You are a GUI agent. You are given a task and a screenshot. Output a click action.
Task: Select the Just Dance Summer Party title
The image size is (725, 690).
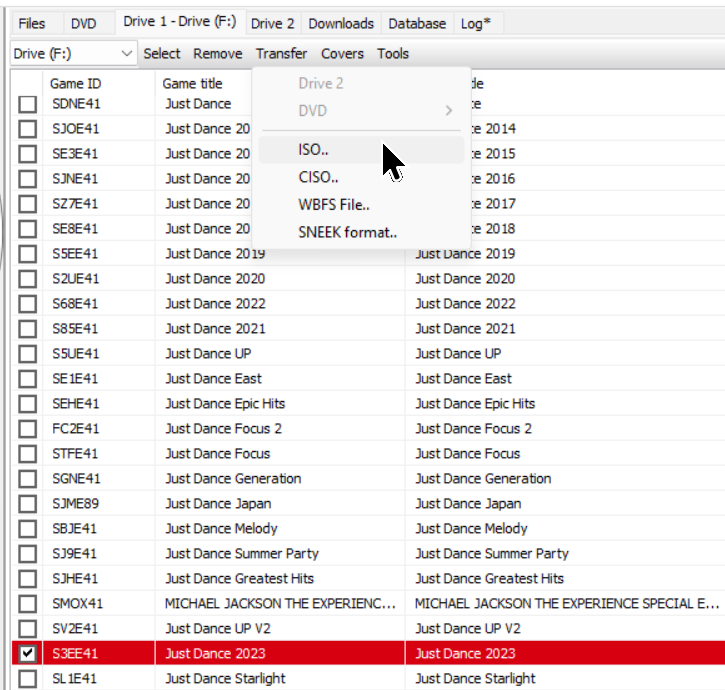(x=242, y=554)
